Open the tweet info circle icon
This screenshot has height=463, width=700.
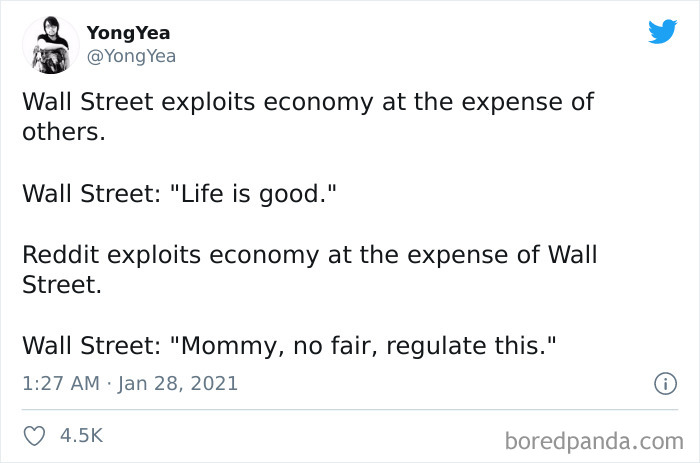coord(662,383)
